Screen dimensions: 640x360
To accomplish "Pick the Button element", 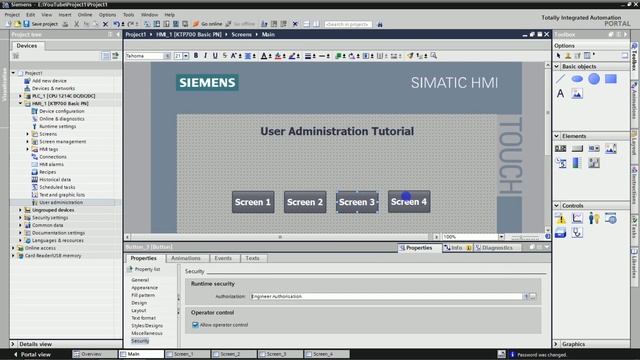I will click(577, 149).
